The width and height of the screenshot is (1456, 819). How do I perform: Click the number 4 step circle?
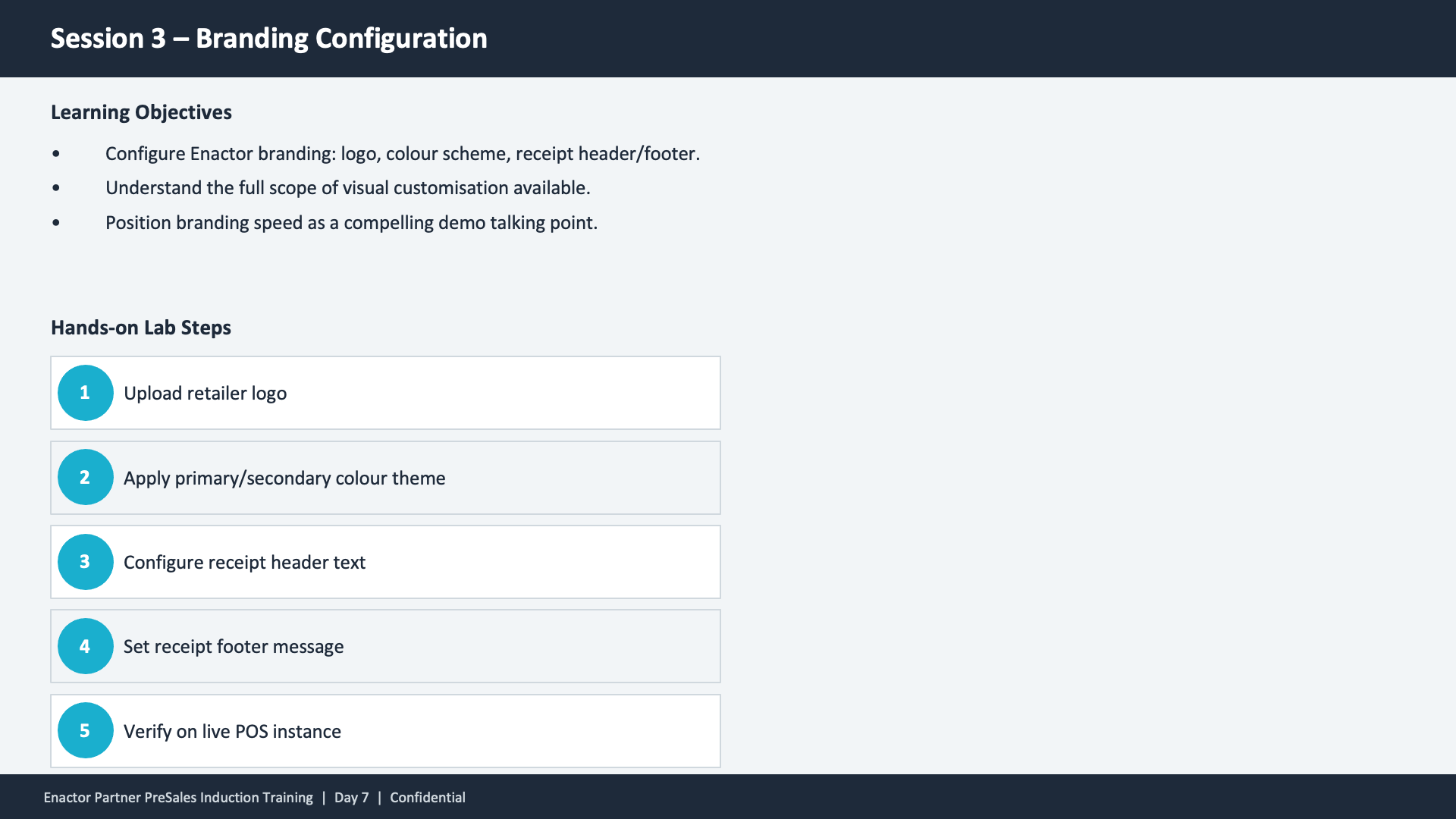85,646
